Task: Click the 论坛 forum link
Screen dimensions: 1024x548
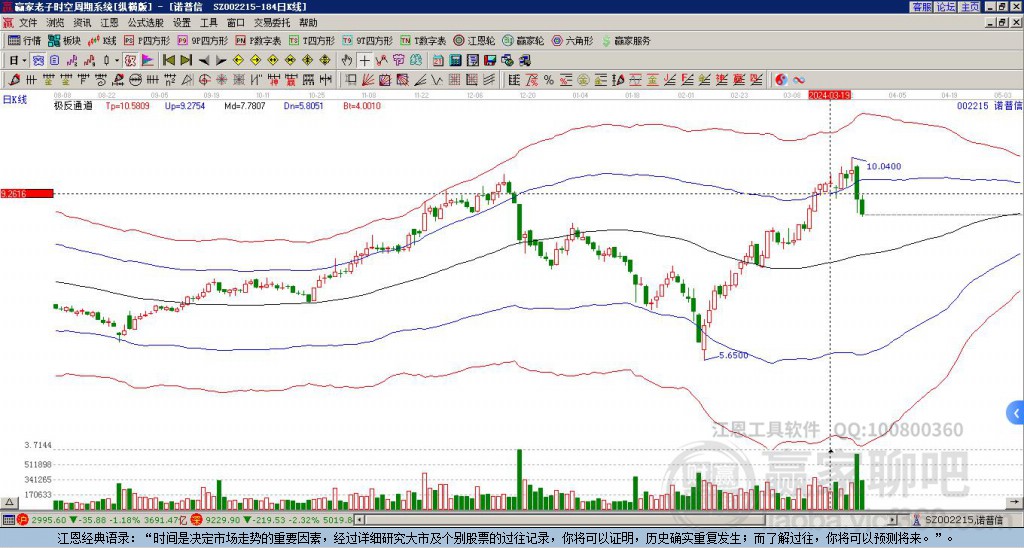Action: 946,7
